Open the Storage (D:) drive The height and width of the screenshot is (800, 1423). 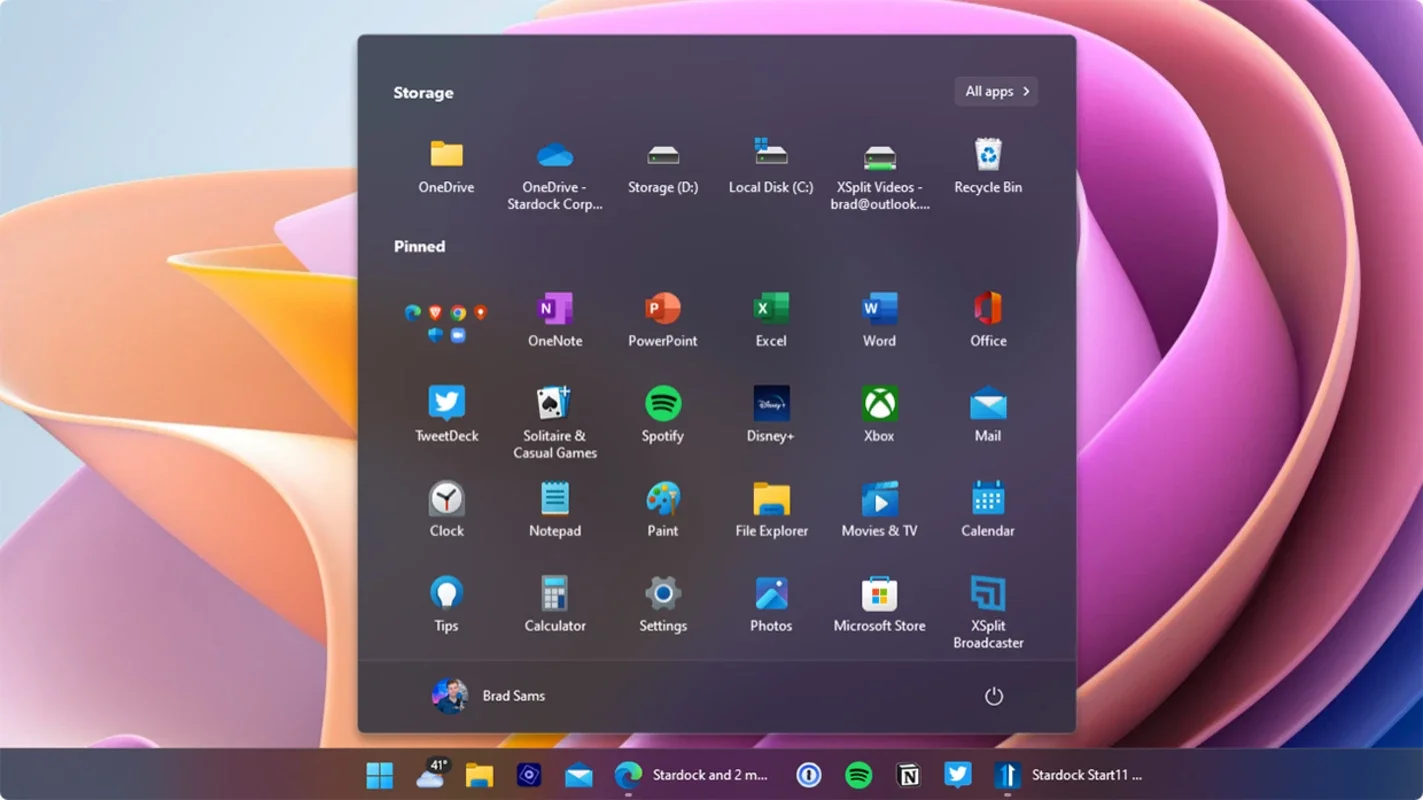tap(663, 167)
